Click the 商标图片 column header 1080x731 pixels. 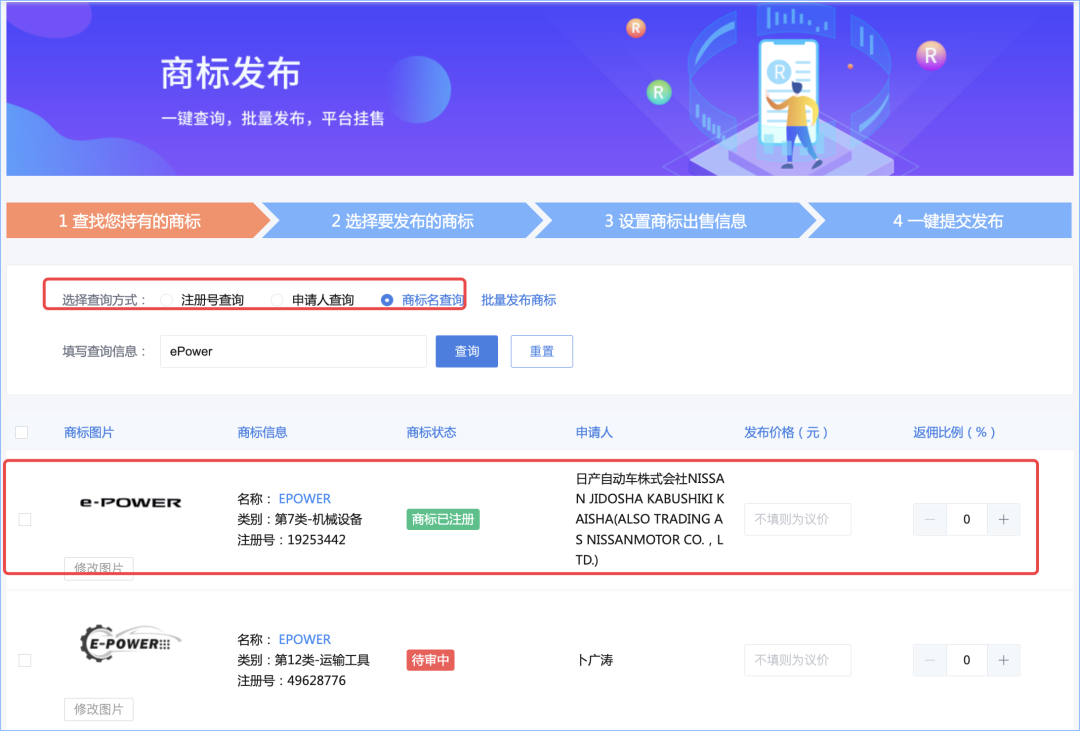pyautogui.click(x=89, y=433)
